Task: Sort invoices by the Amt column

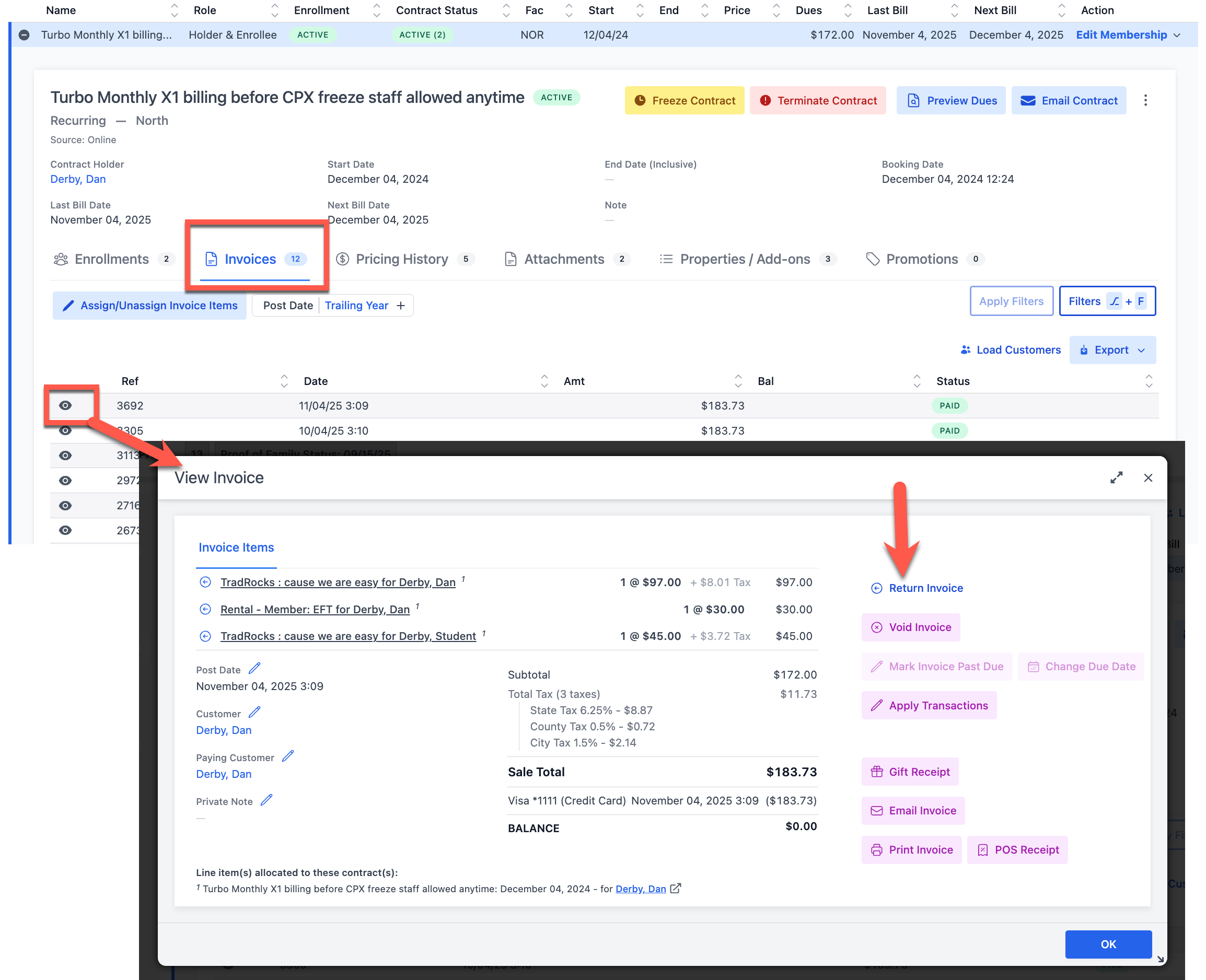Action: 738,381
